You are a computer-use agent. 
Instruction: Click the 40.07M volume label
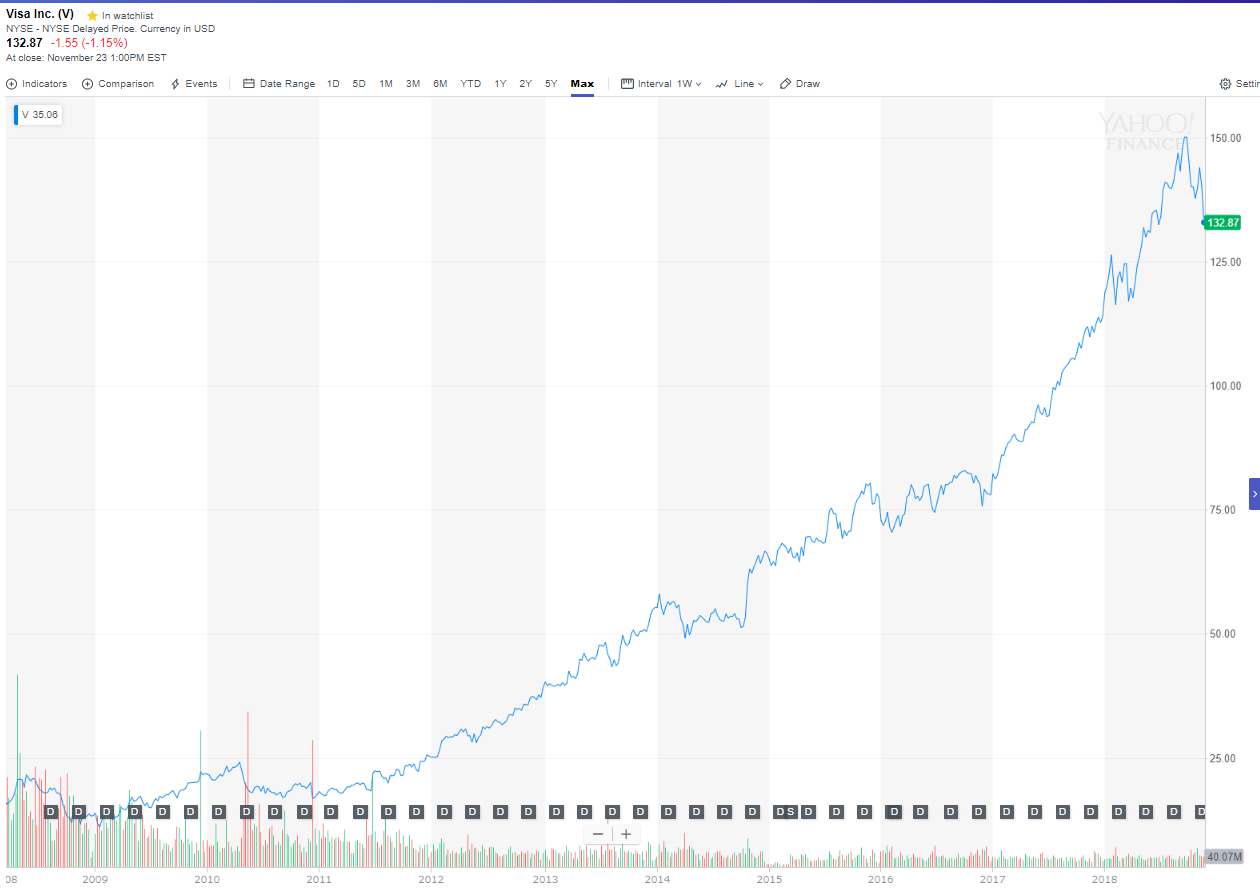tap(1224, 857)
